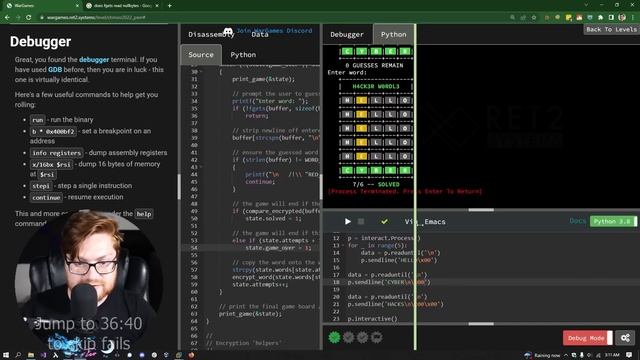The width and height of the screenshot is (640, 360).
Task: Click source line 54 state.game_over
Action: (278, 248)
